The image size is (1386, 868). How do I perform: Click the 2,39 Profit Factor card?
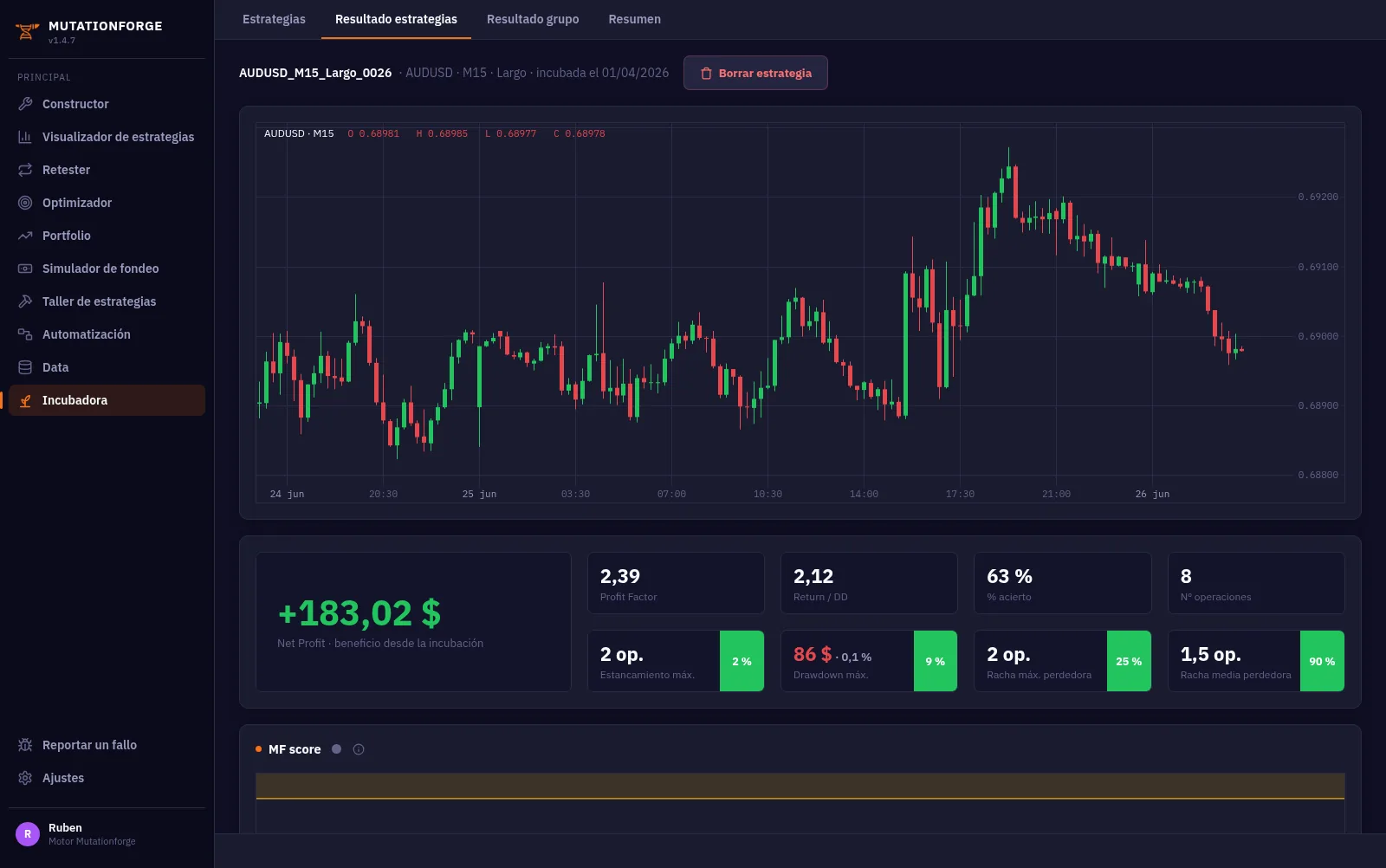(x=676, y=583)
